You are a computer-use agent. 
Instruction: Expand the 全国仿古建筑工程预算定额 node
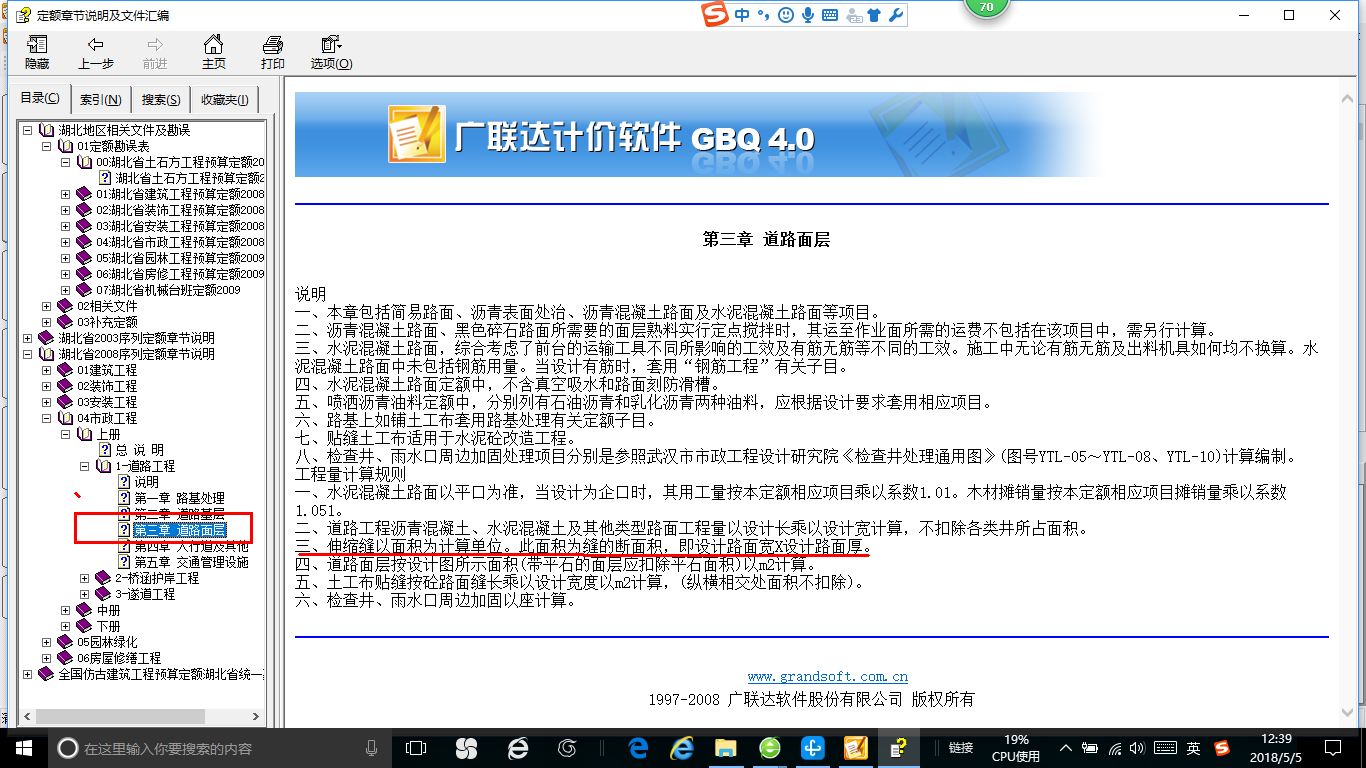28,674
